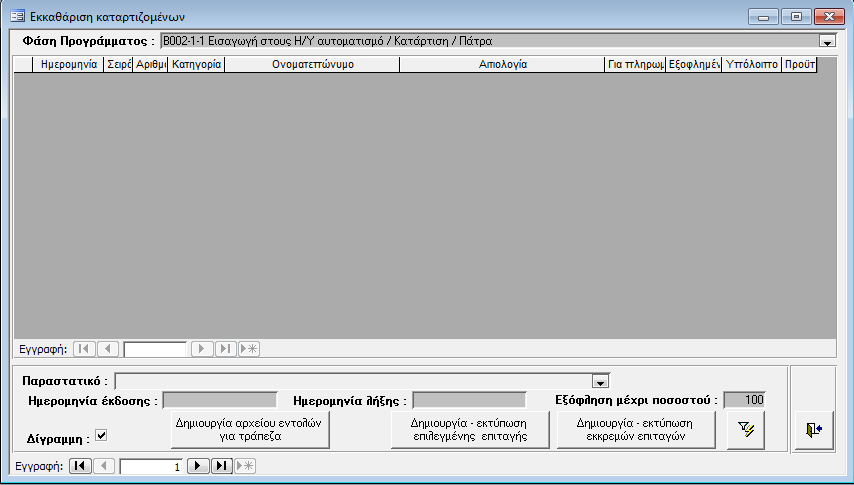The image size is (854, 485).
Task: Jump to last record in bottom navigator
Action: click(222, 466)
